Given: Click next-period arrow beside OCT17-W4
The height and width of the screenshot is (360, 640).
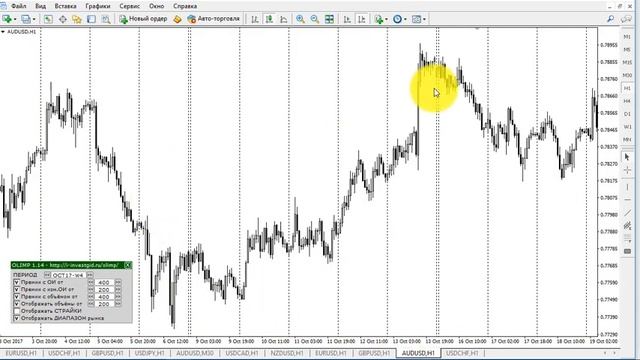Looking at the screenshot, I should (90, 275).
